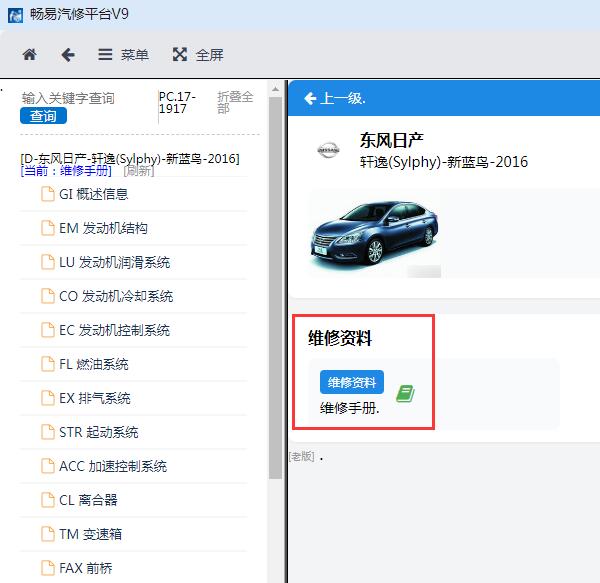Open the 维修手册. entry
The height and width of the screenshot is (583, 600).
(349, 409)
